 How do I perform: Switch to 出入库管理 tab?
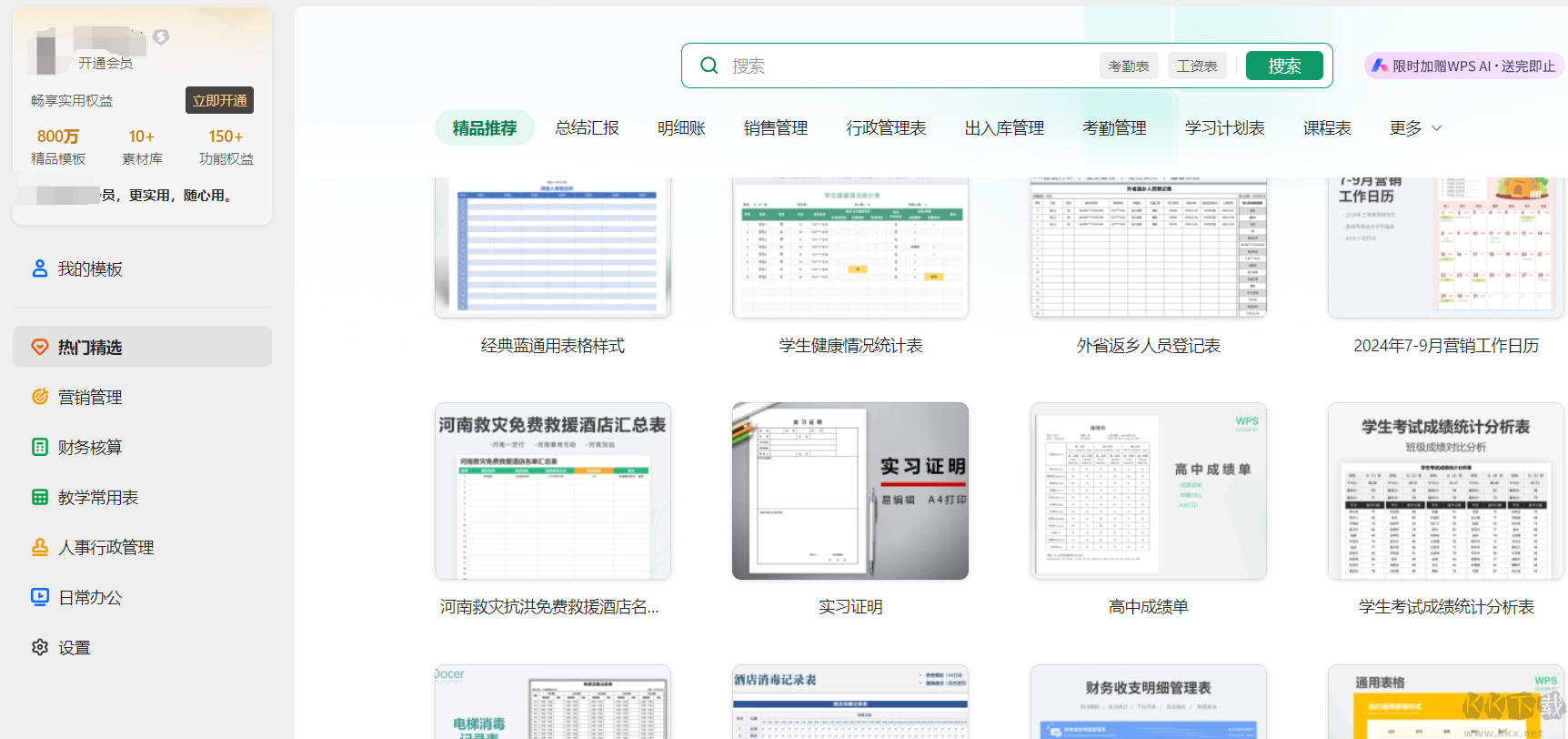pos(1005,128)
